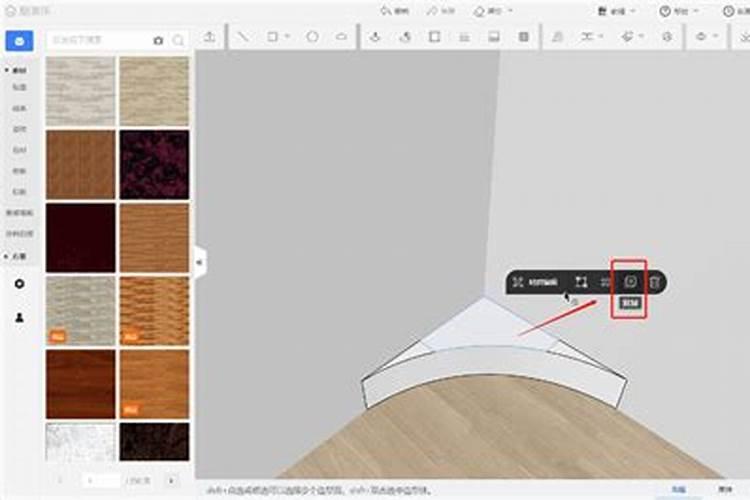Click the empty square outline toolbar icon
The width and height of the screenshot is (750, 500).
pos(434,36)
